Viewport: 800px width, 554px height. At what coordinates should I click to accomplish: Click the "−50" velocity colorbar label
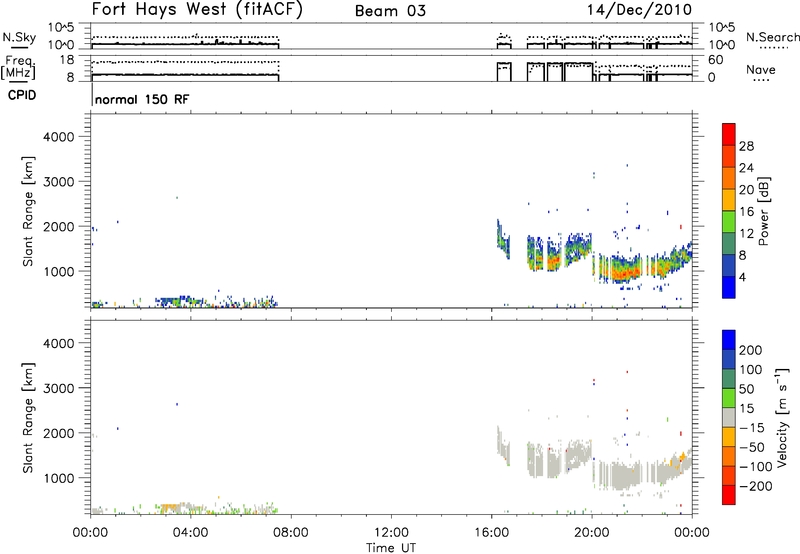(x=752, y=447)
